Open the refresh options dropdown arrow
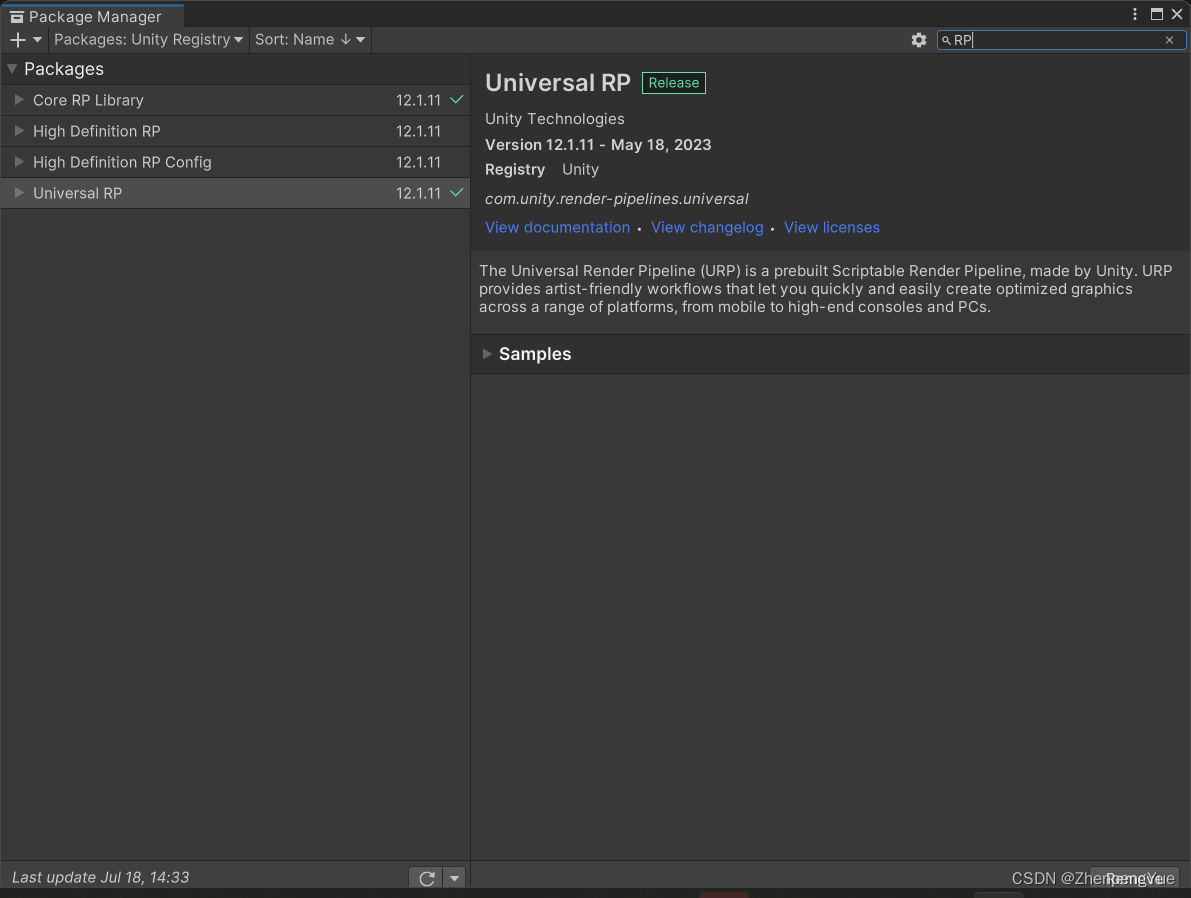The height and width of the screenshot is (898, 1191). click(x=454, y=878)
